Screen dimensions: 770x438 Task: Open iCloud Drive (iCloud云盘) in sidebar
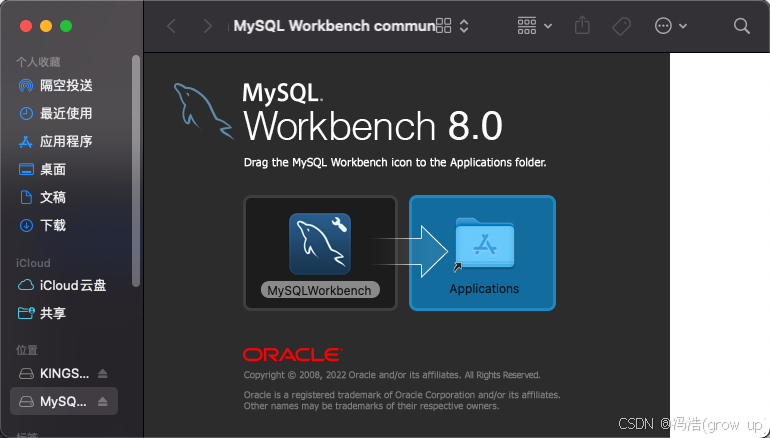64,285
